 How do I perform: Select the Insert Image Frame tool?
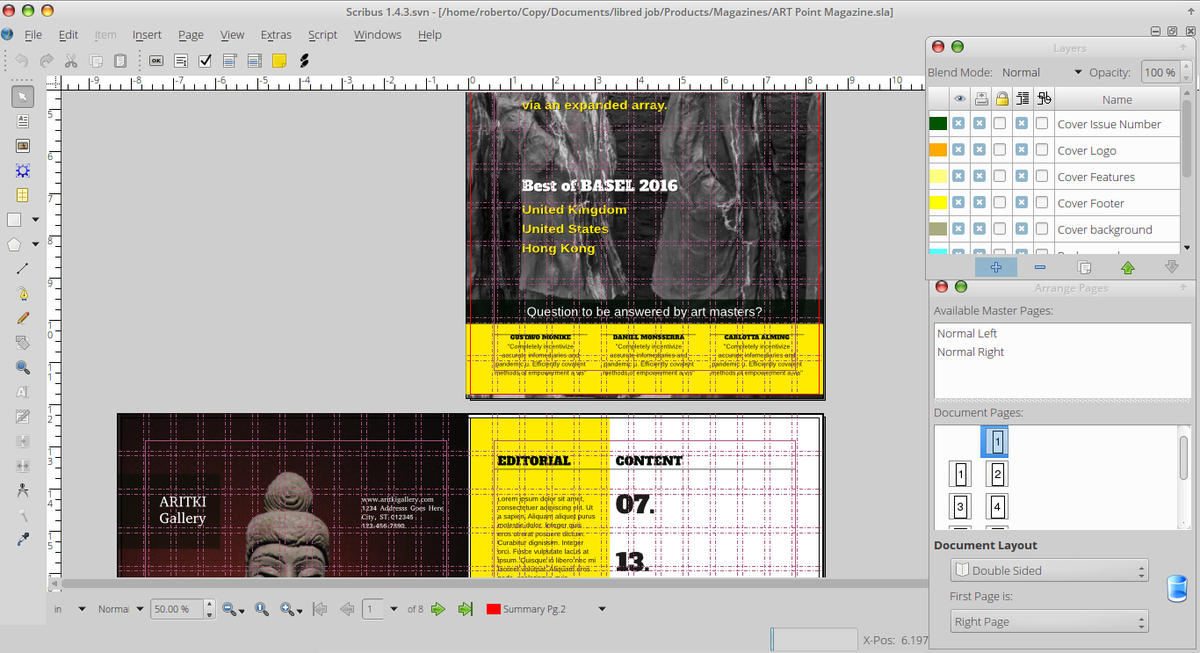coord(22,146)
